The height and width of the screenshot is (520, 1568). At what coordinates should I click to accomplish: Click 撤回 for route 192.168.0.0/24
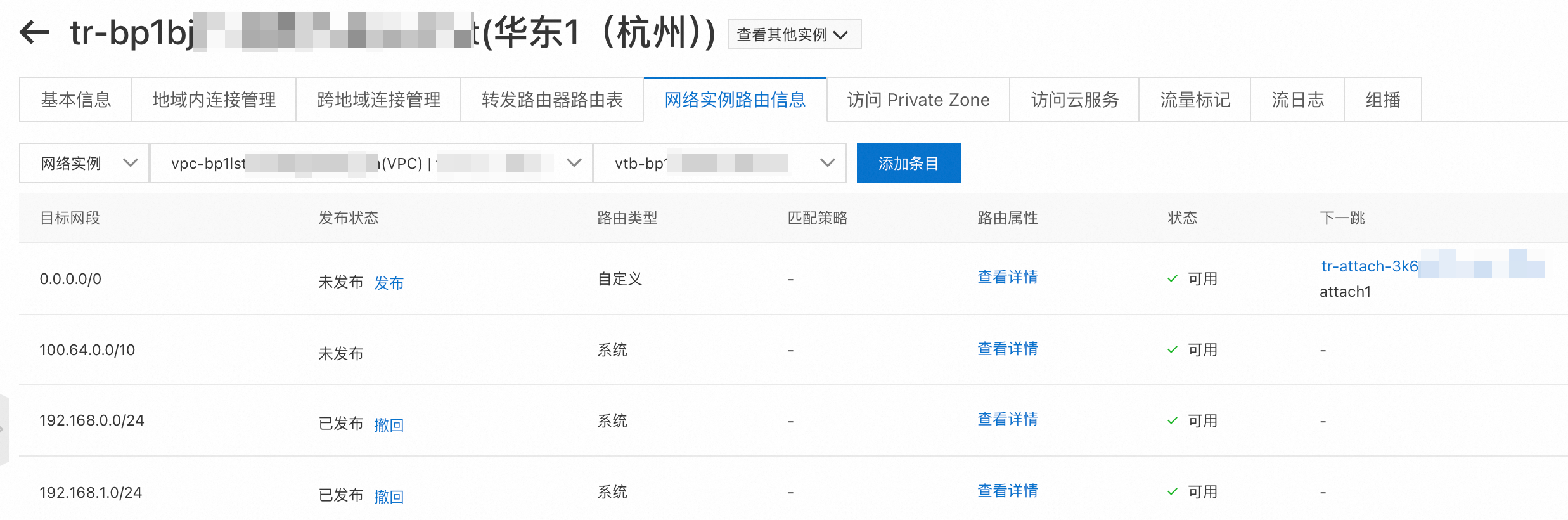coord(389,425)
